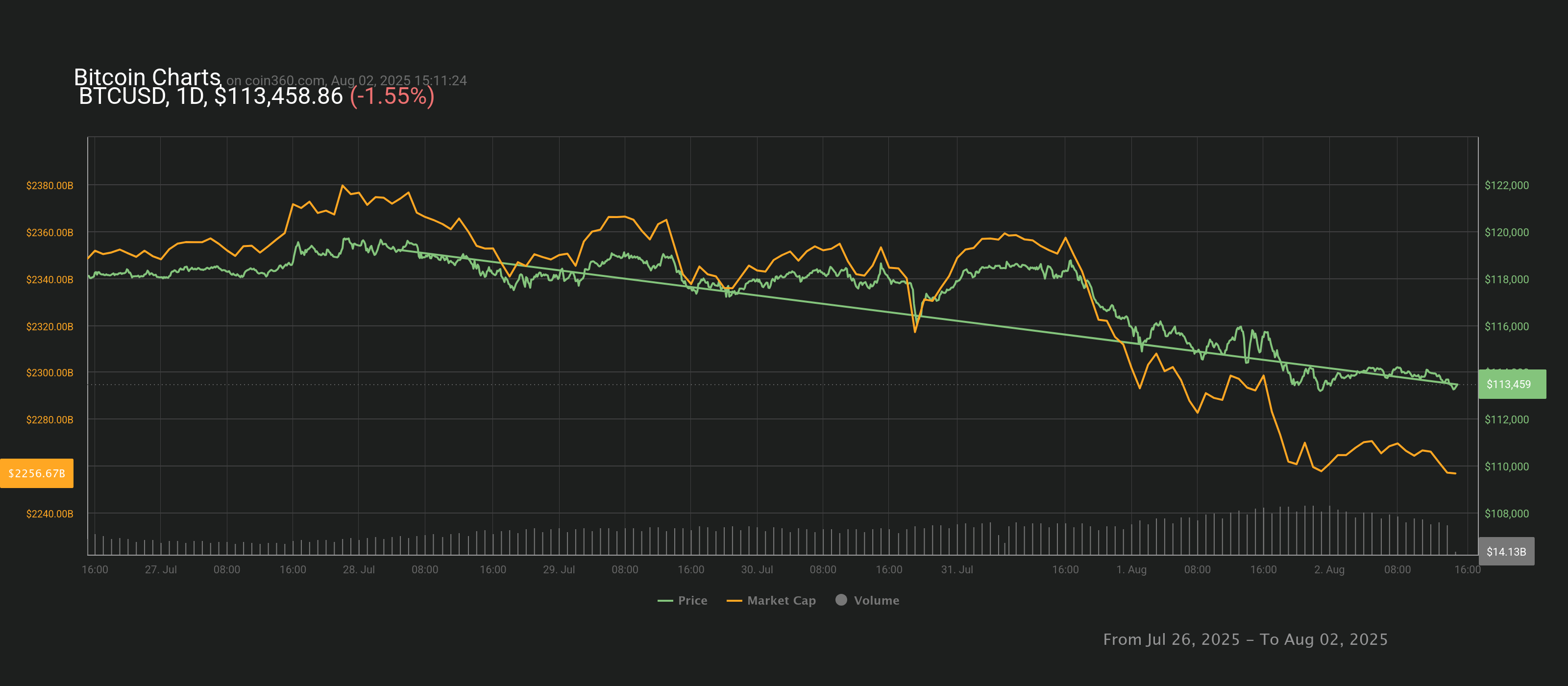The width and height of the screenshot is (1568, 686).
Task: Click the $110,000 right axis label
Action: pyautogui.click(x=1507, y=466)
